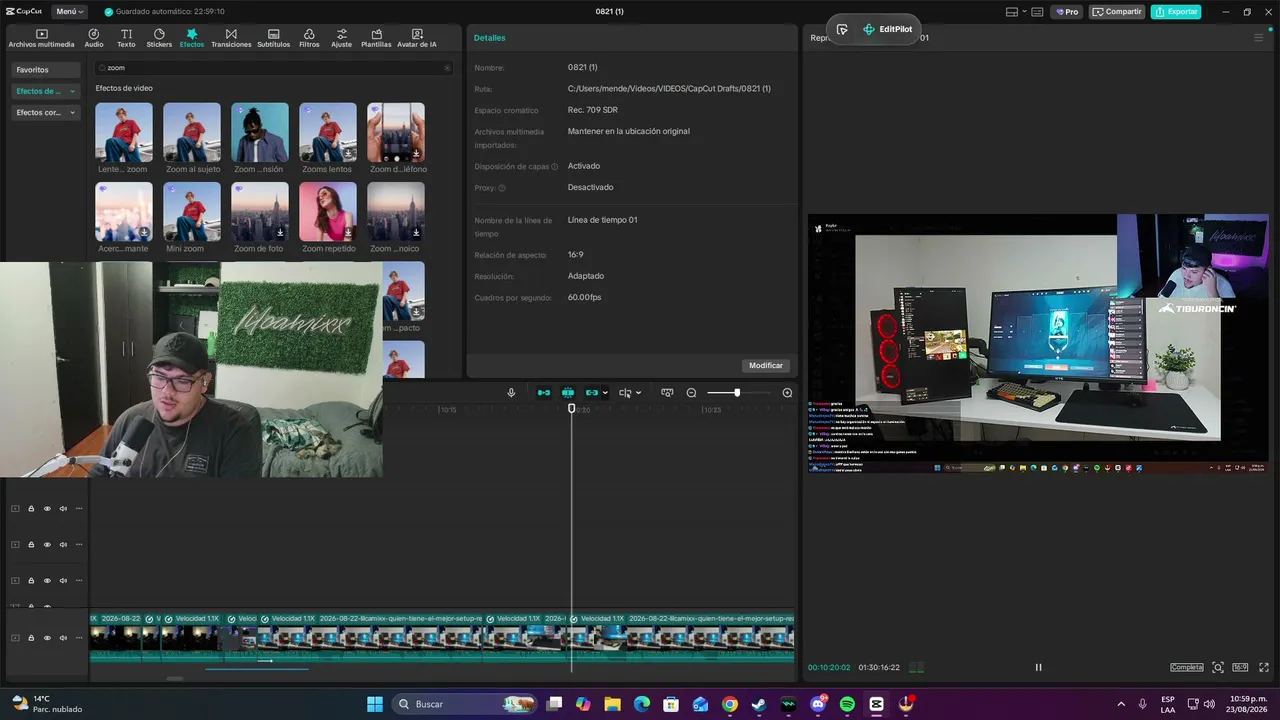Open the linkage options dropdown arrow
Screen dimensions: 1280x720
coord(605,393)
